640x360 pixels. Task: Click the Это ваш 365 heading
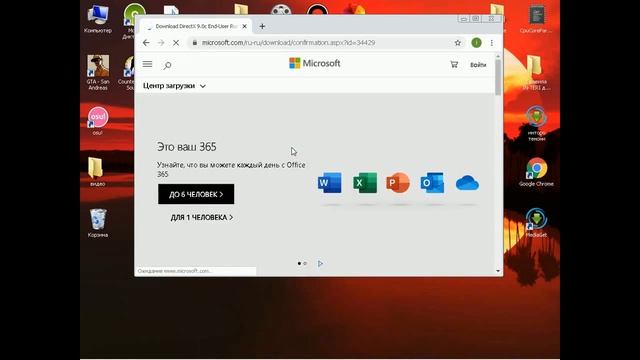pyautogui.click(x=187, y=147)
